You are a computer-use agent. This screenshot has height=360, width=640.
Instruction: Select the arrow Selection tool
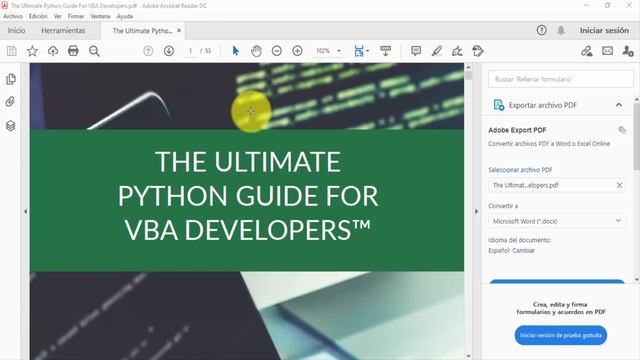[x=236, y=51]
